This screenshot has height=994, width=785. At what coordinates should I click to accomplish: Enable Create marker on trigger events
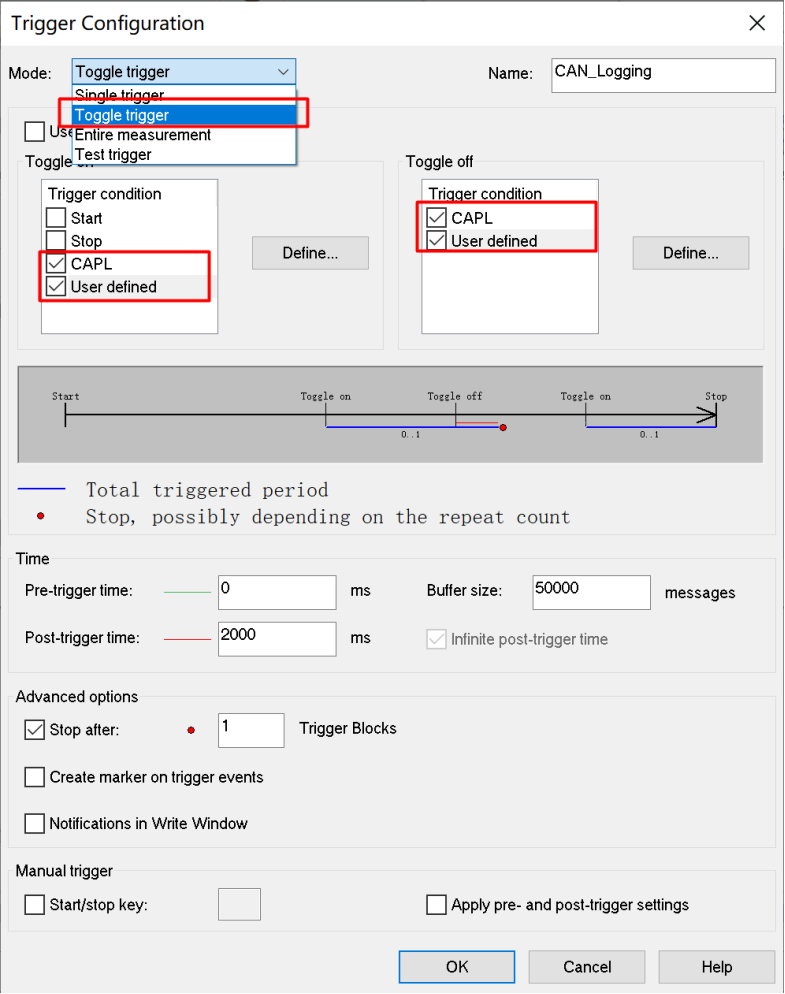pos(34,777)
